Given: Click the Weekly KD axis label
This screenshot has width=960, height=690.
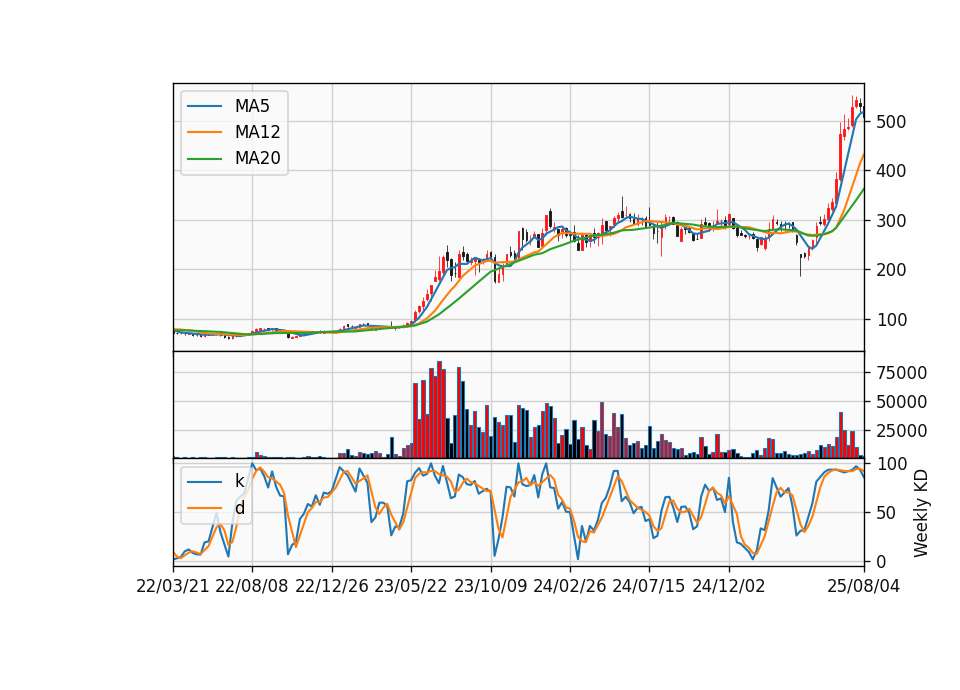Looking at the screenshot, I should 920,513.
